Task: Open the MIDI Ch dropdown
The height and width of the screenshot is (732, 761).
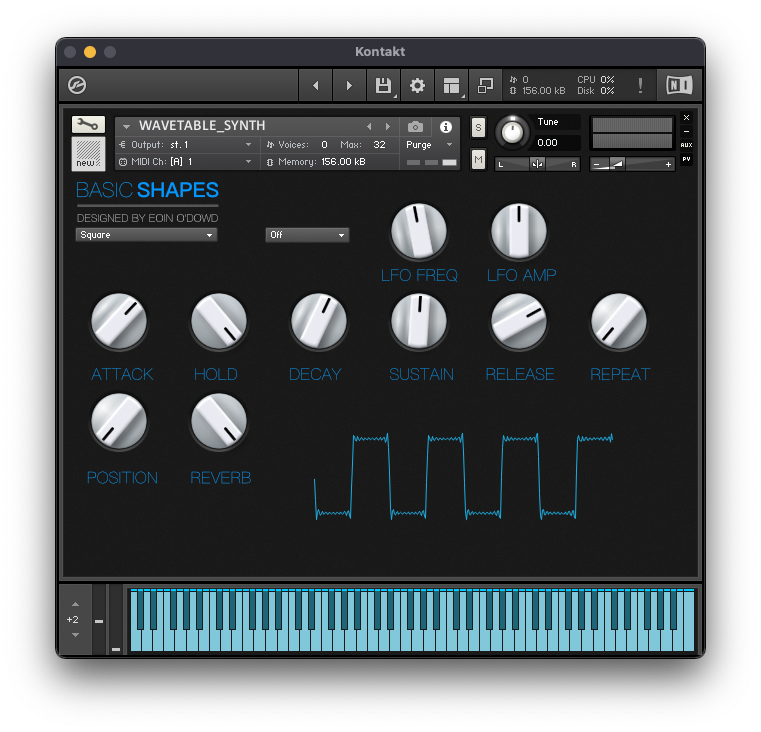Action: [x=186, y=162]
